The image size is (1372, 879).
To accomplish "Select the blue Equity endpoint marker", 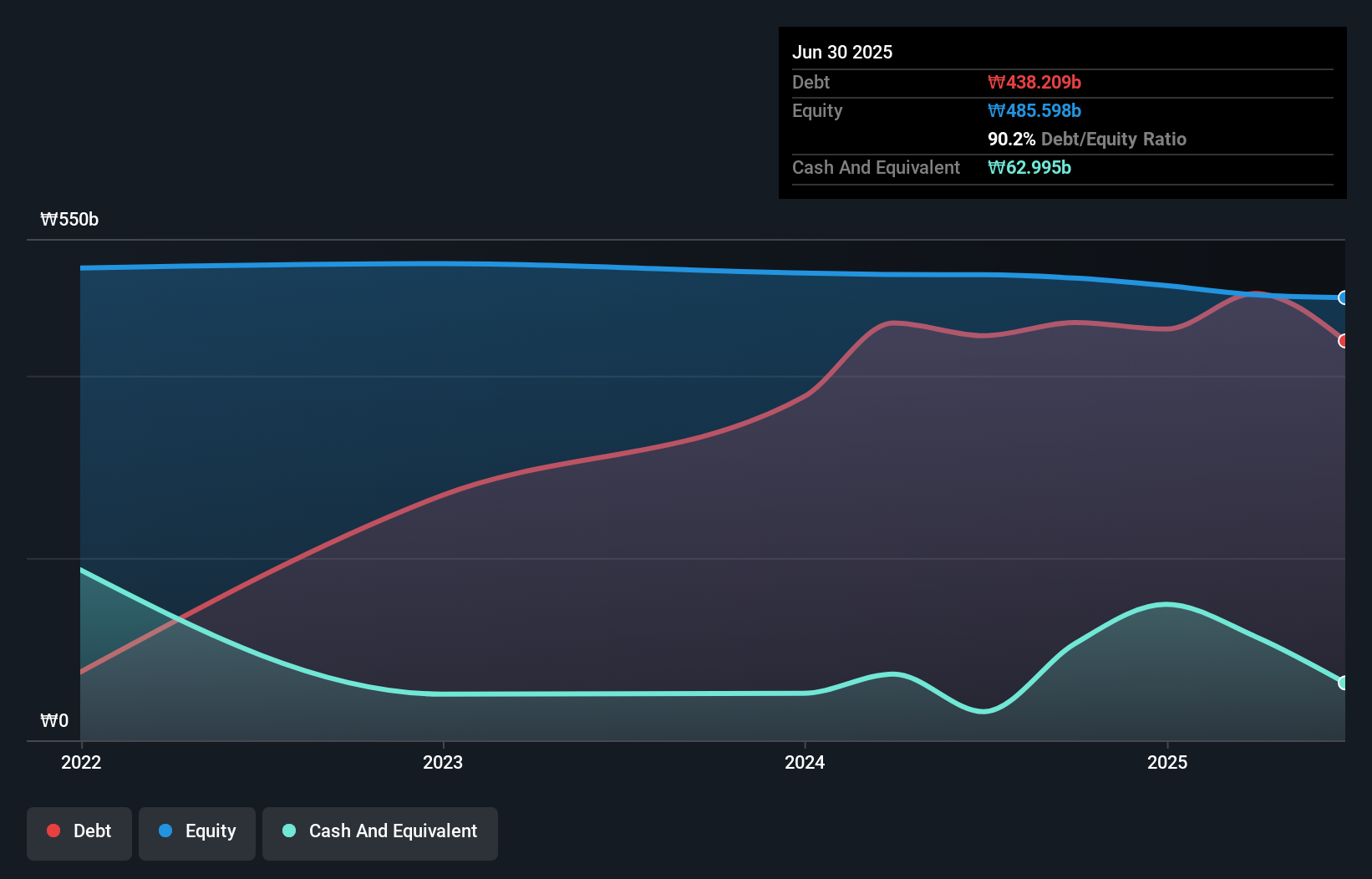I will coord(1344,297).
